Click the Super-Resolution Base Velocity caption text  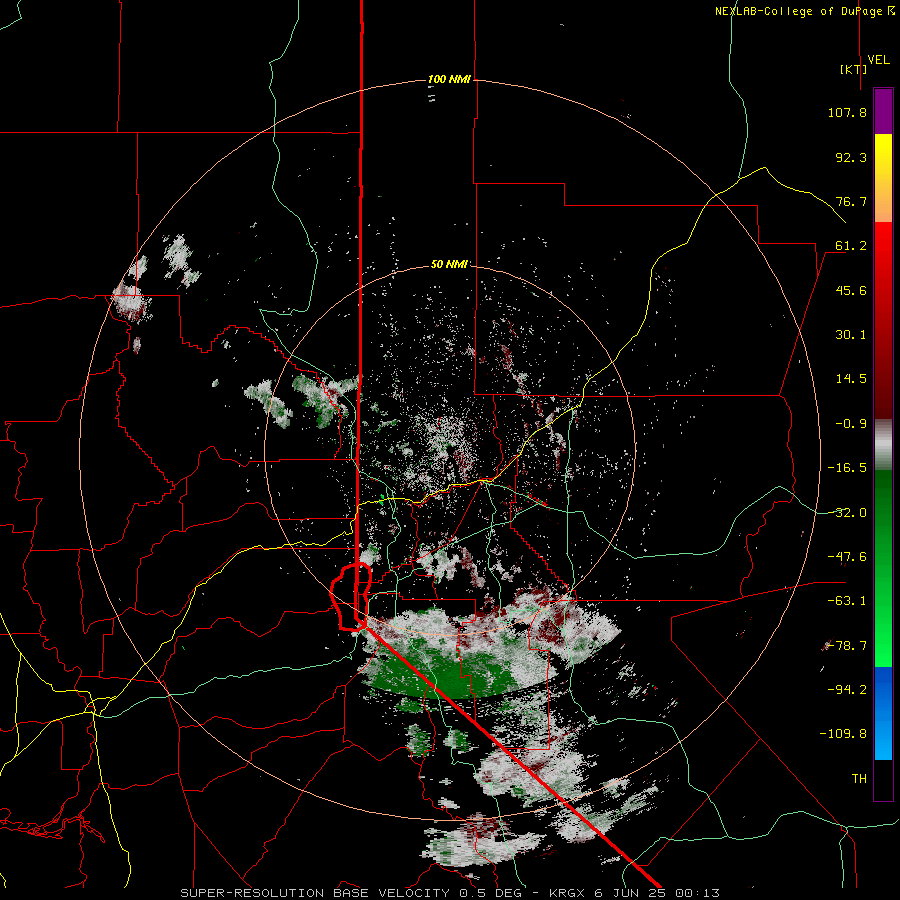point(449,893)
